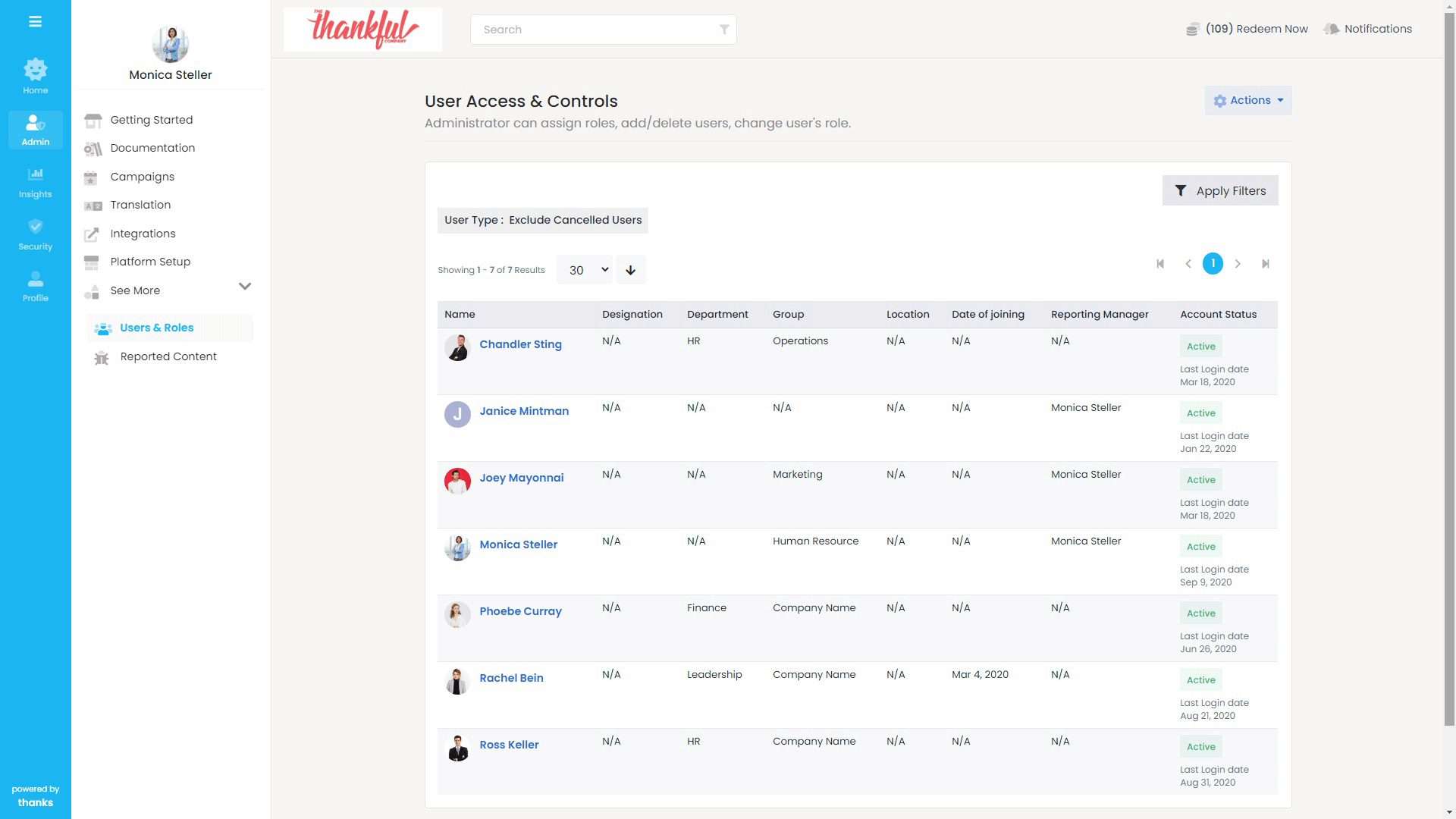Image resolution: width=1456 pixels, height=819 pixels.
Task: Open the Security shield icon
Action: click(35, 234)
